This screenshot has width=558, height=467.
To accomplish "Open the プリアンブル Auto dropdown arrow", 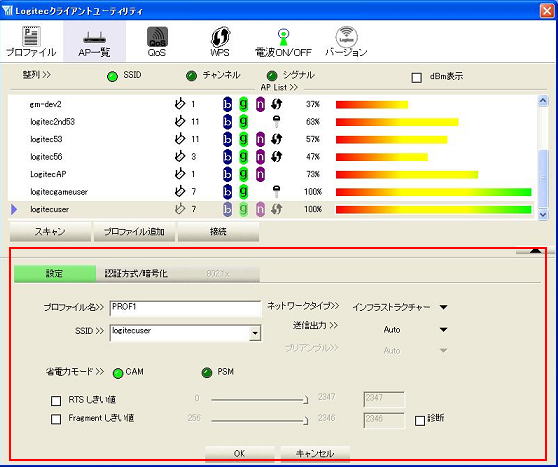I will click(x=443, y=351).
